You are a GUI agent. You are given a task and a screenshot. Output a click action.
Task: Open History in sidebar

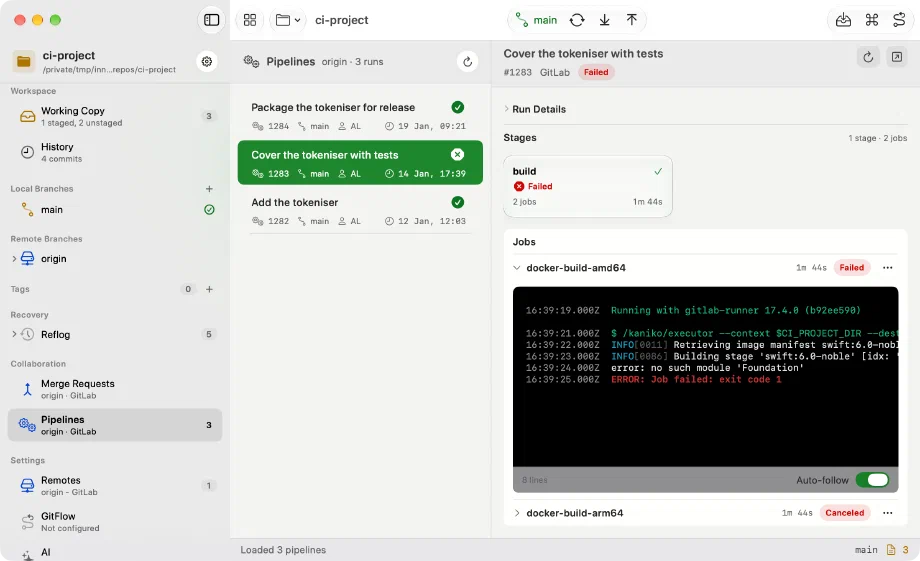[x=115, y=152]
